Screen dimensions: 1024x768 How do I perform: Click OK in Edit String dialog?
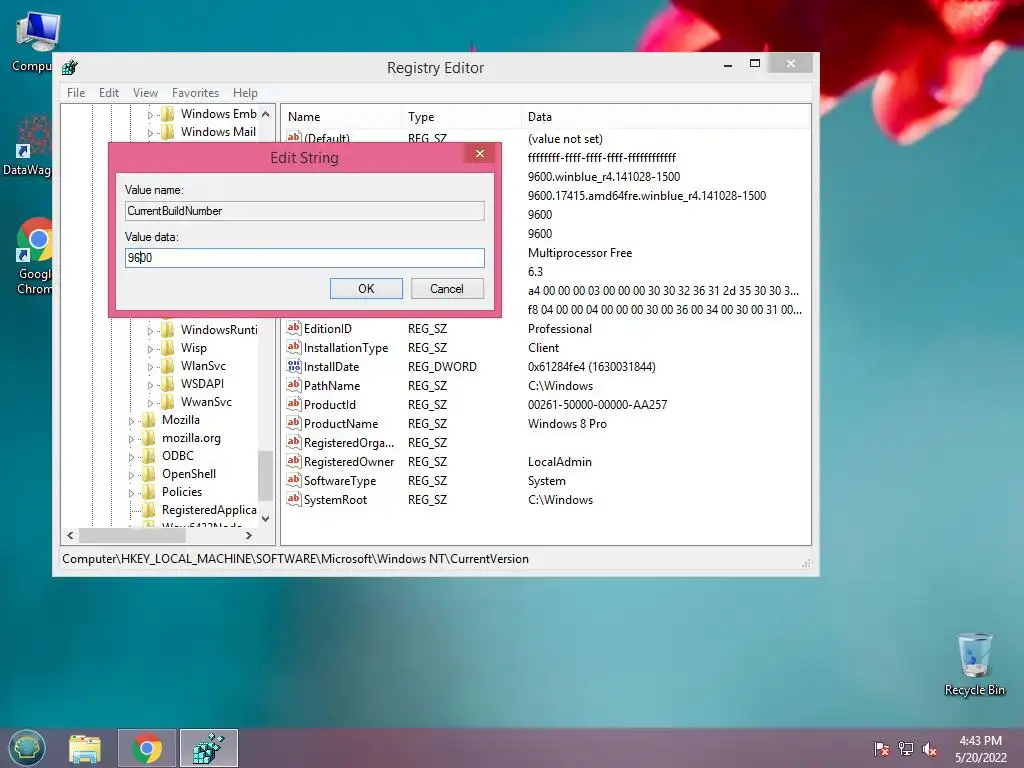[x=366, y=289]
